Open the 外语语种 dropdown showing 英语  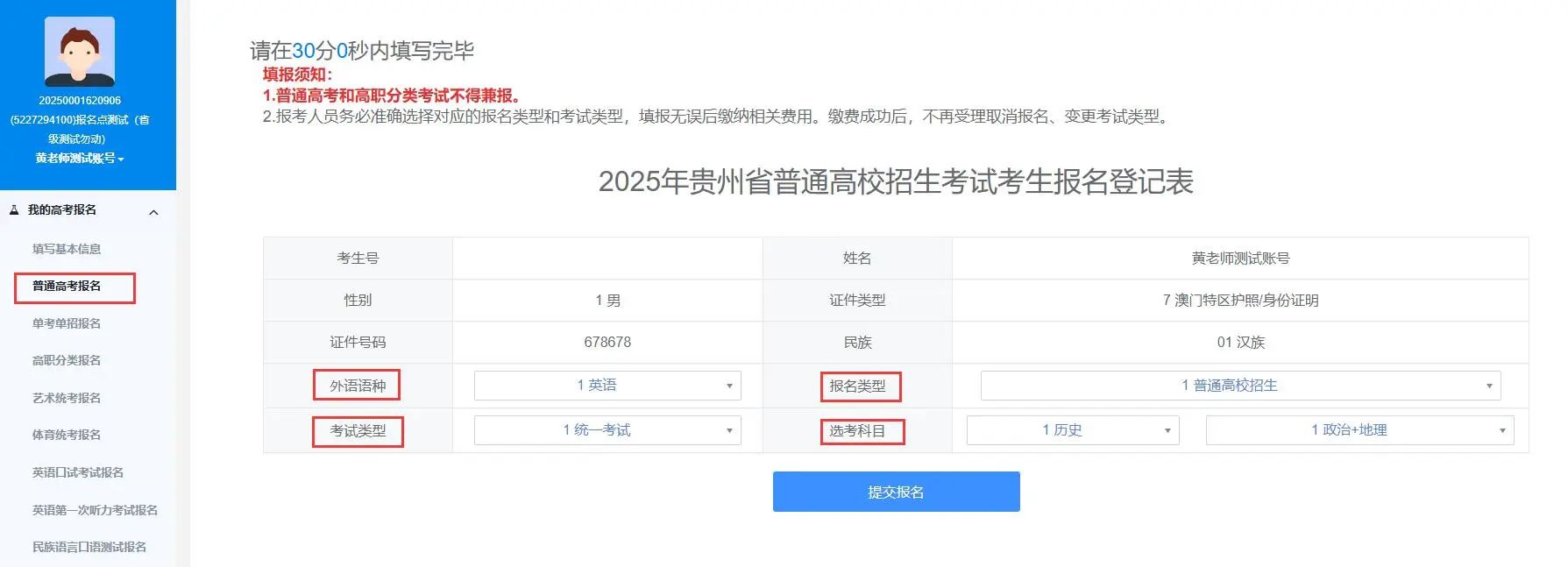607,386
